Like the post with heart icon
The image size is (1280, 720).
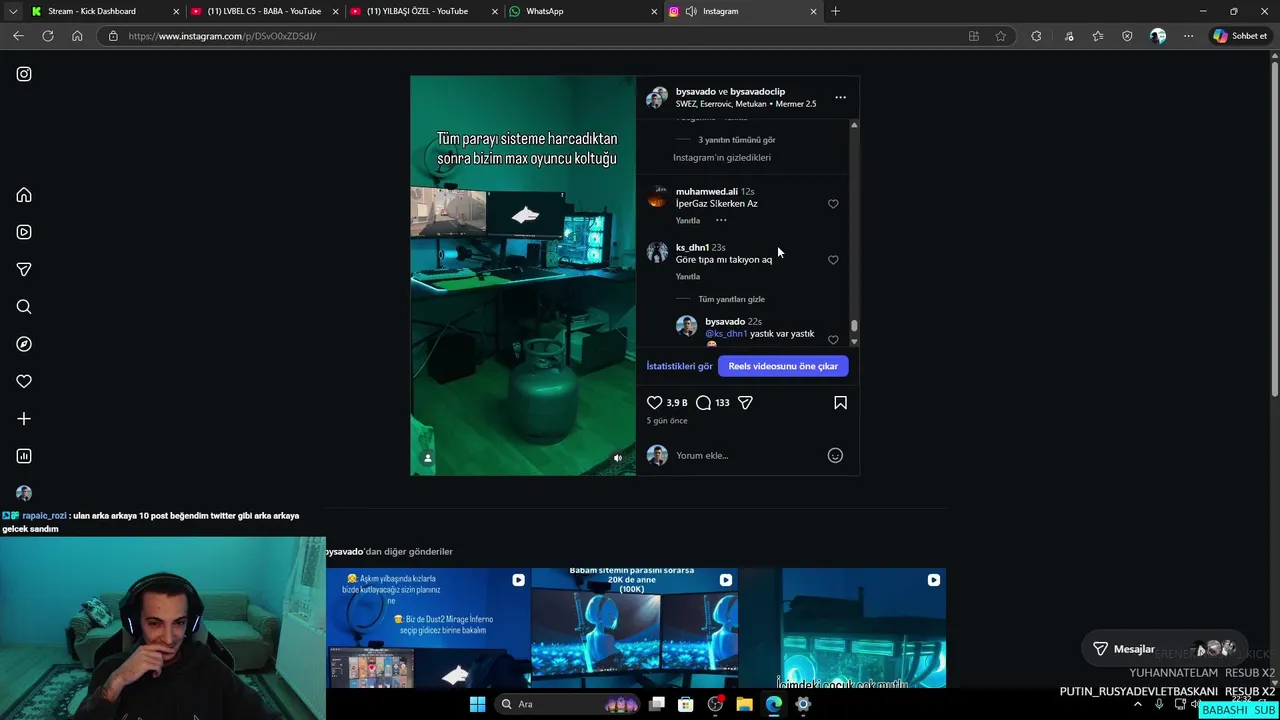click(x=654, y=403)
